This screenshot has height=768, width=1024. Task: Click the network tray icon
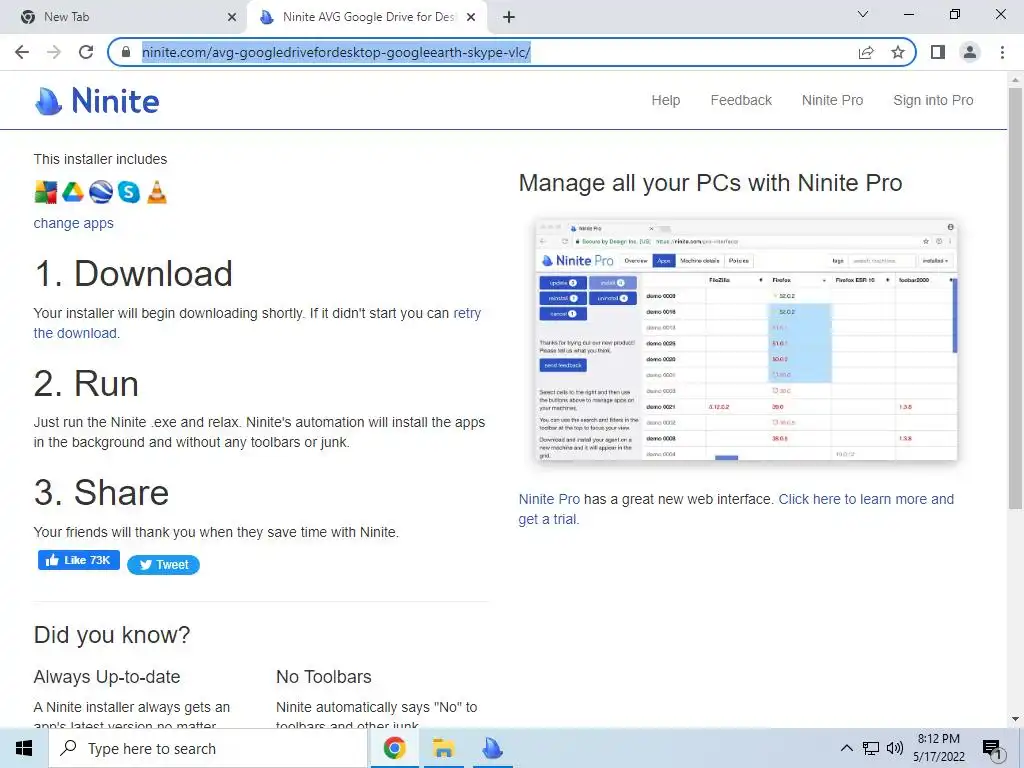point(871,748)
